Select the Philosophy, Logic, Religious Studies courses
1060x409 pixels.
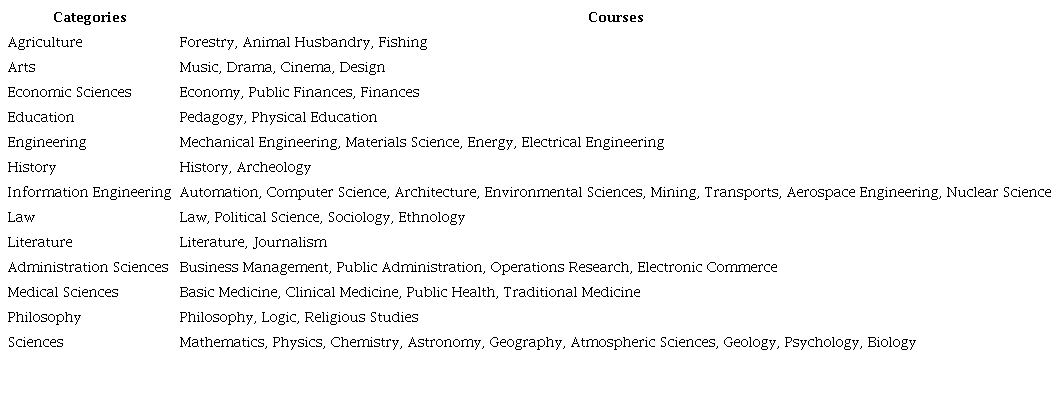pos(299,318)
